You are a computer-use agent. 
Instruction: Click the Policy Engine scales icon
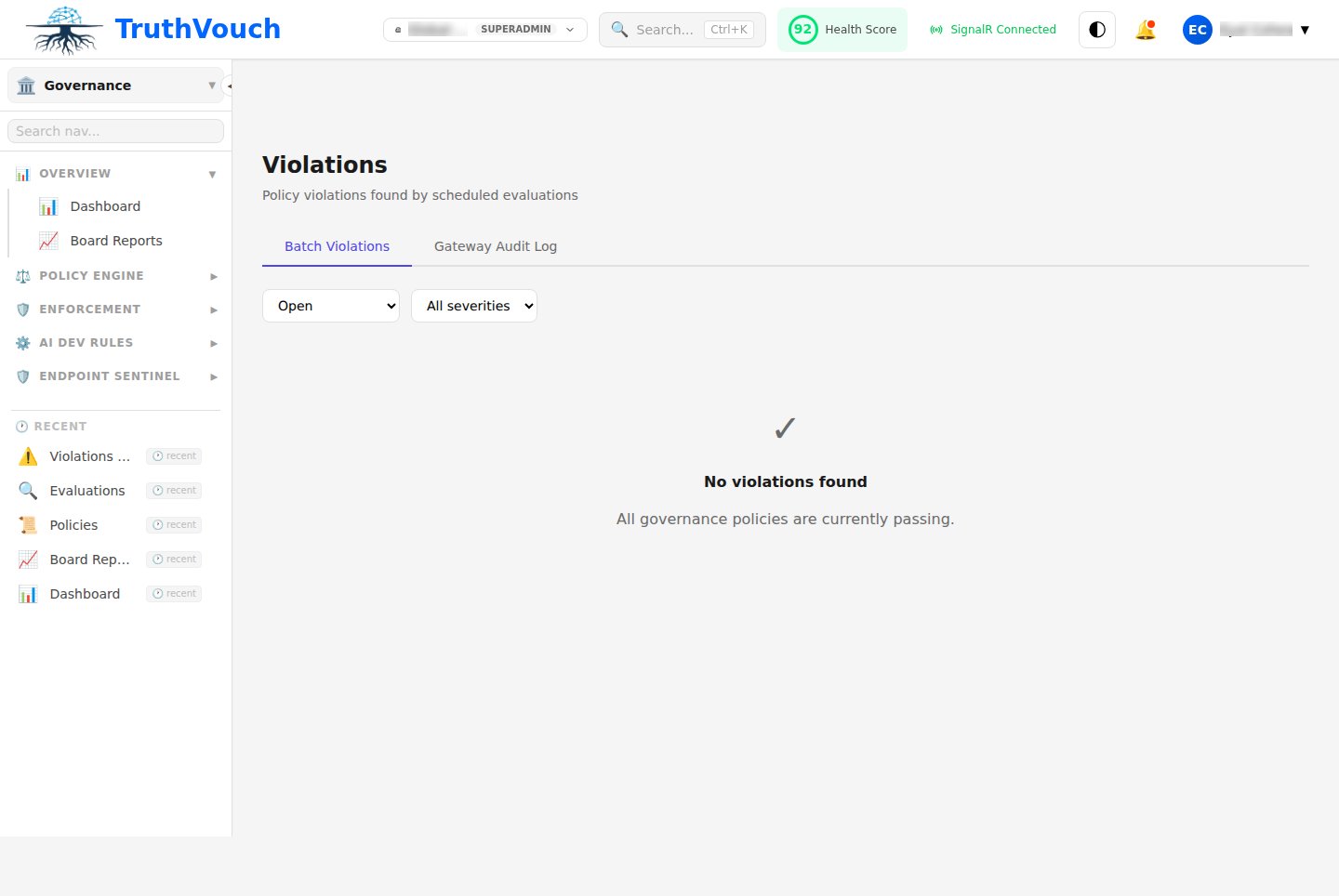tap(21, 275)
